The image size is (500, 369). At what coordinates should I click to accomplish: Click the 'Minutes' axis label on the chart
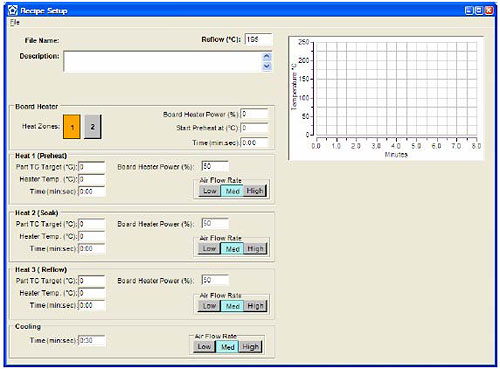[x=396, y=155]
